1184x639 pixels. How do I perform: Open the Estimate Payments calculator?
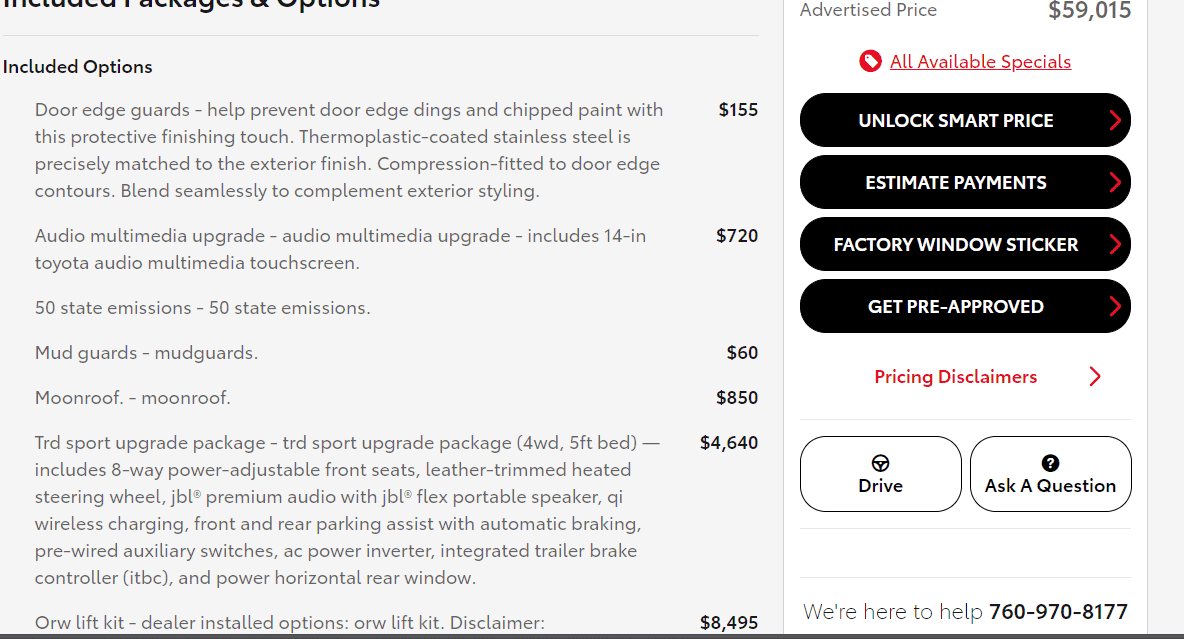pos(955,183)
